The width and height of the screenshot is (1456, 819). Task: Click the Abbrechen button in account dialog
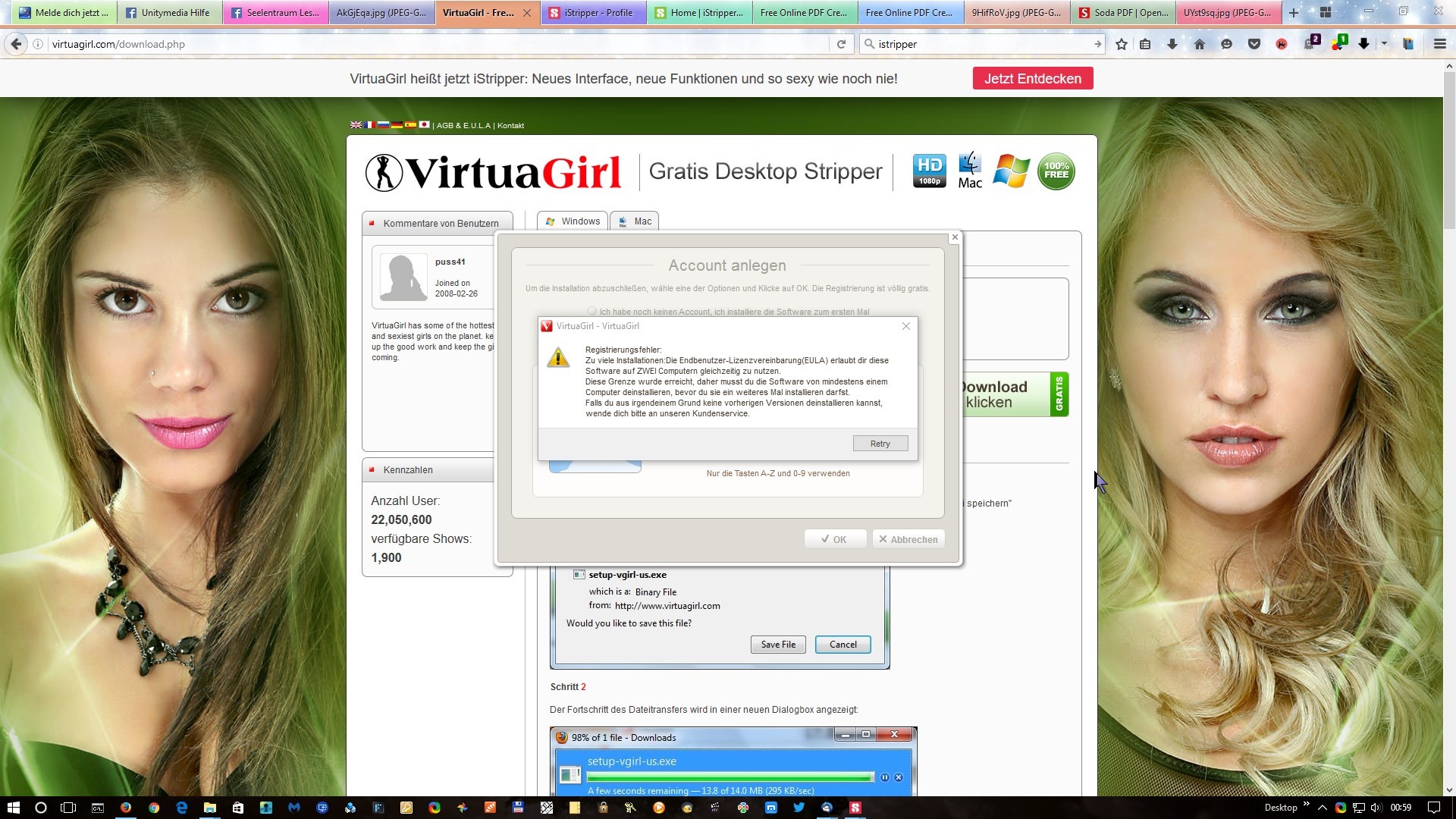point(908,539)
